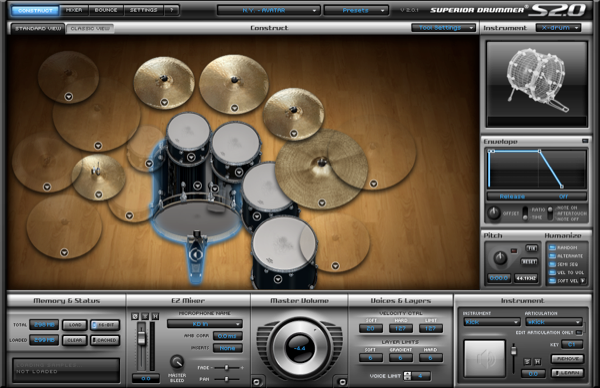Click the Clear memory button
The image size is (600, 388).
click(75, 340)
